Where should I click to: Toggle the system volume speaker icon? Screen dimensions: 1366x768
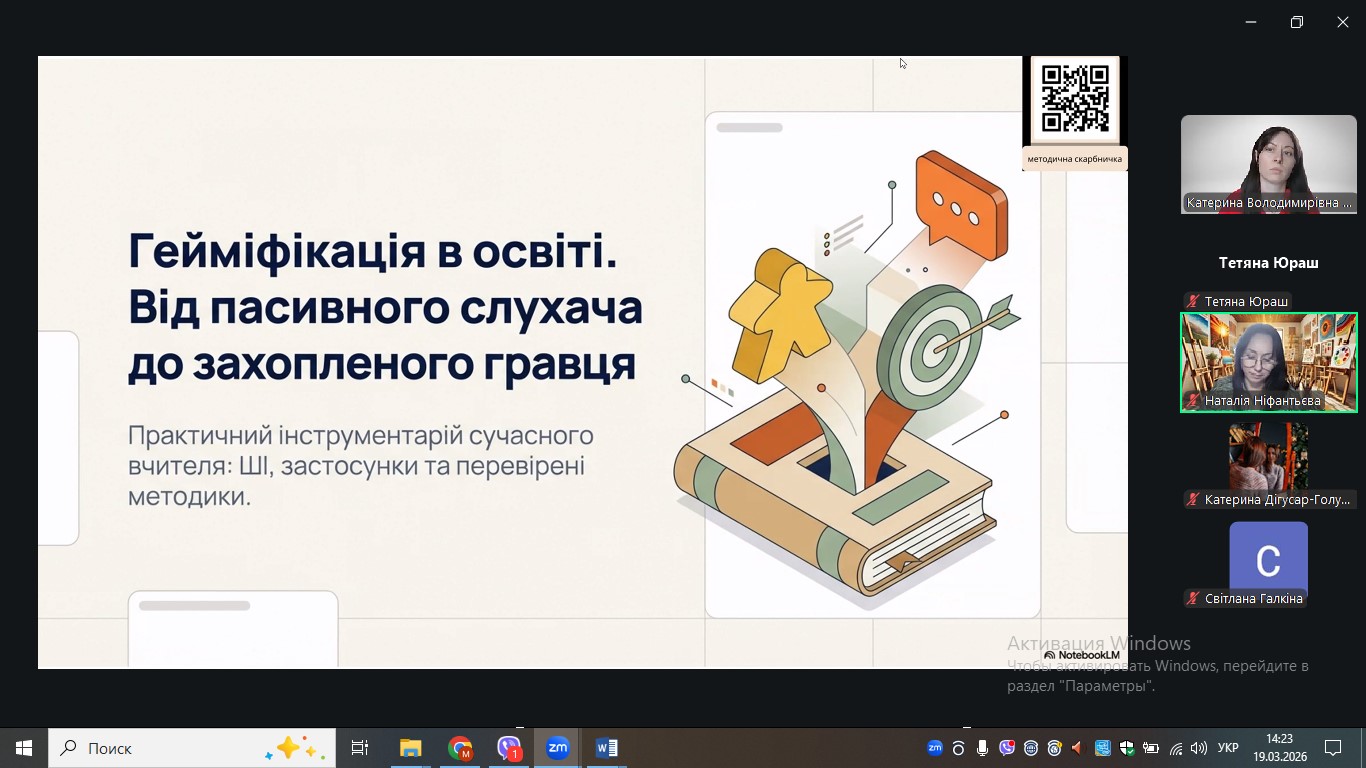1199,748
